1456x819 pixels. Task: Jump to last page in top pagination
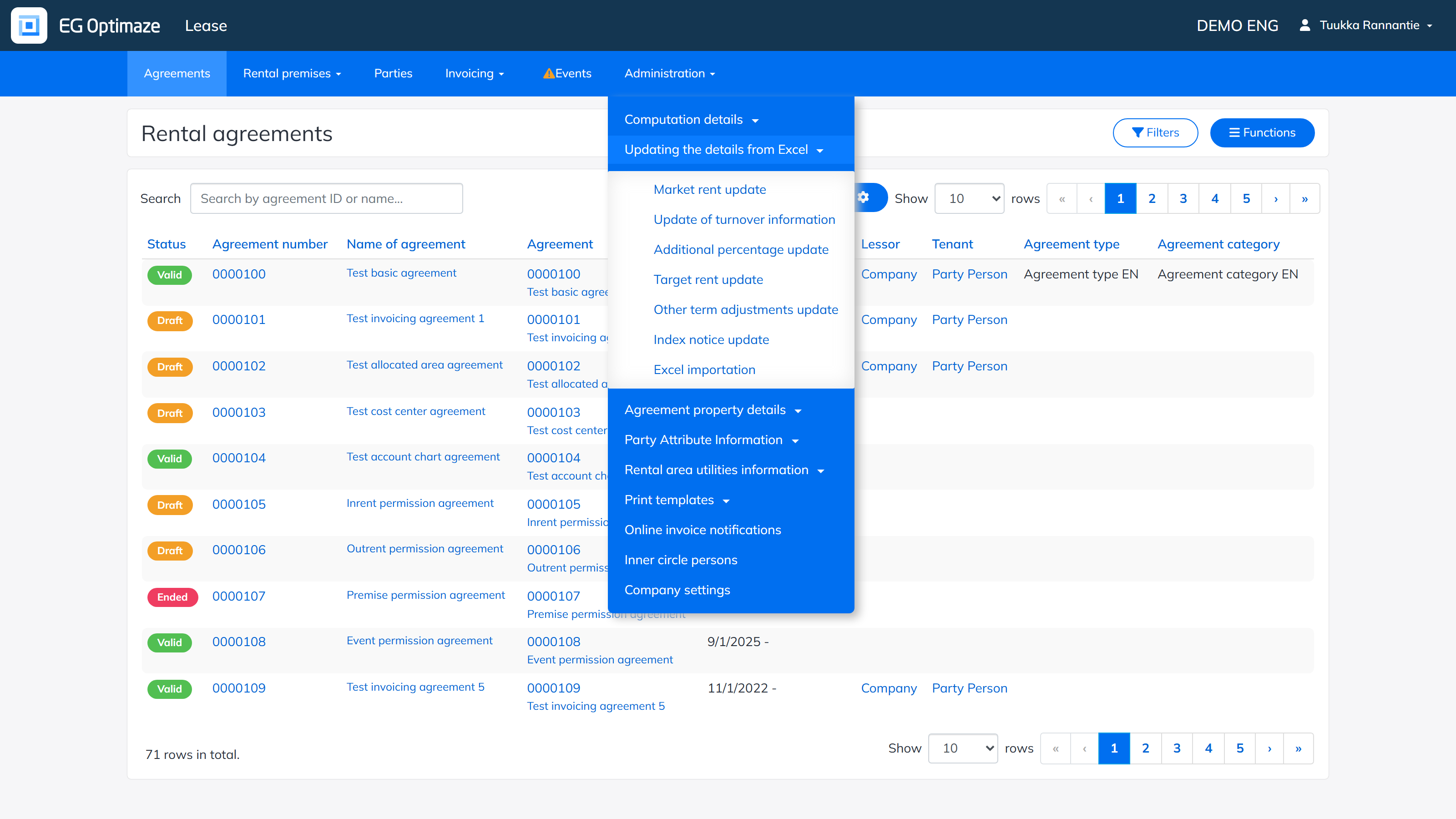(1304, 198)
